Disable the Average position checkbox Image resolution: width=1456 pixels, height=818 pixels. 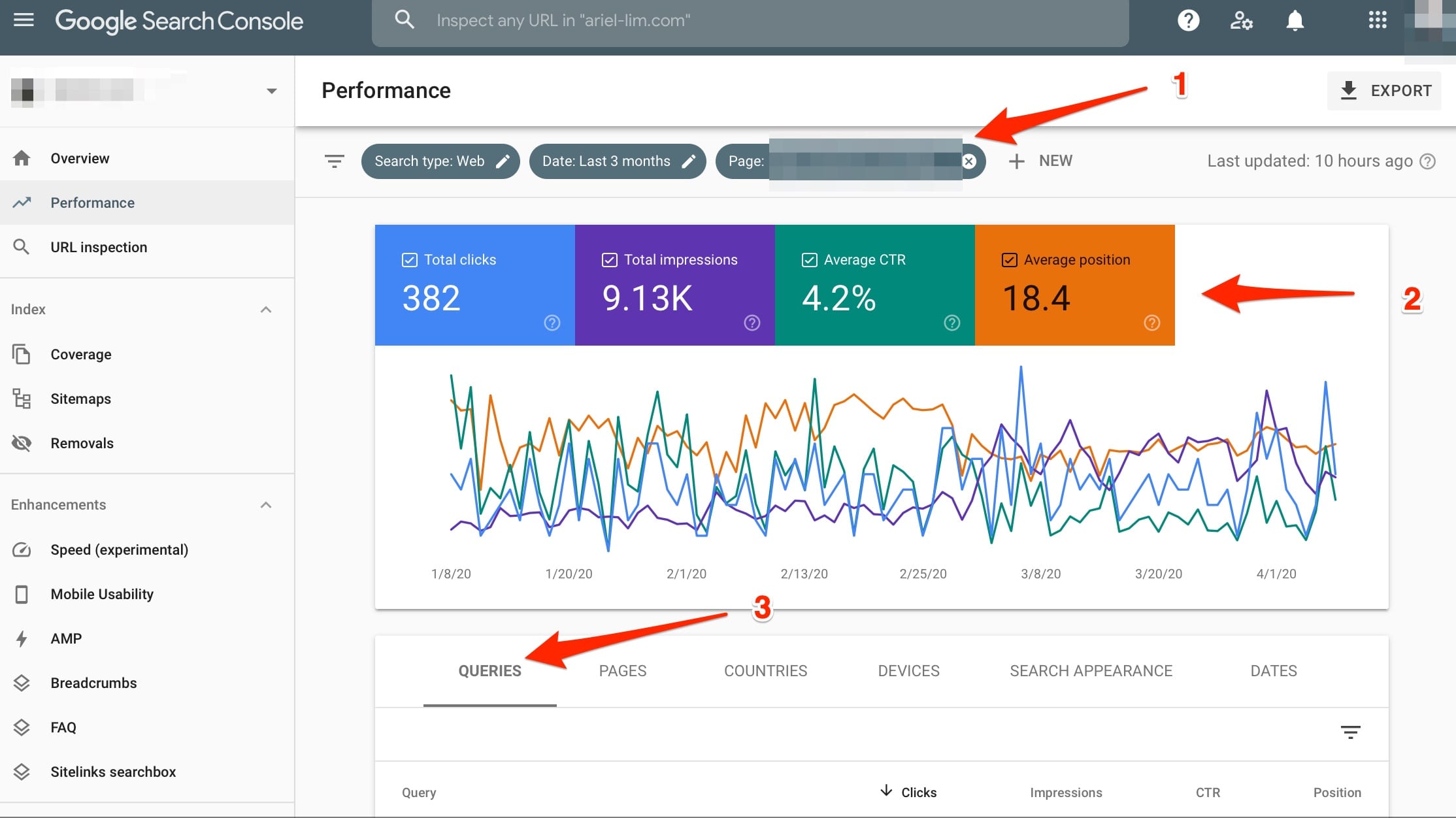pyautogui.click(x=1009, y=259)
